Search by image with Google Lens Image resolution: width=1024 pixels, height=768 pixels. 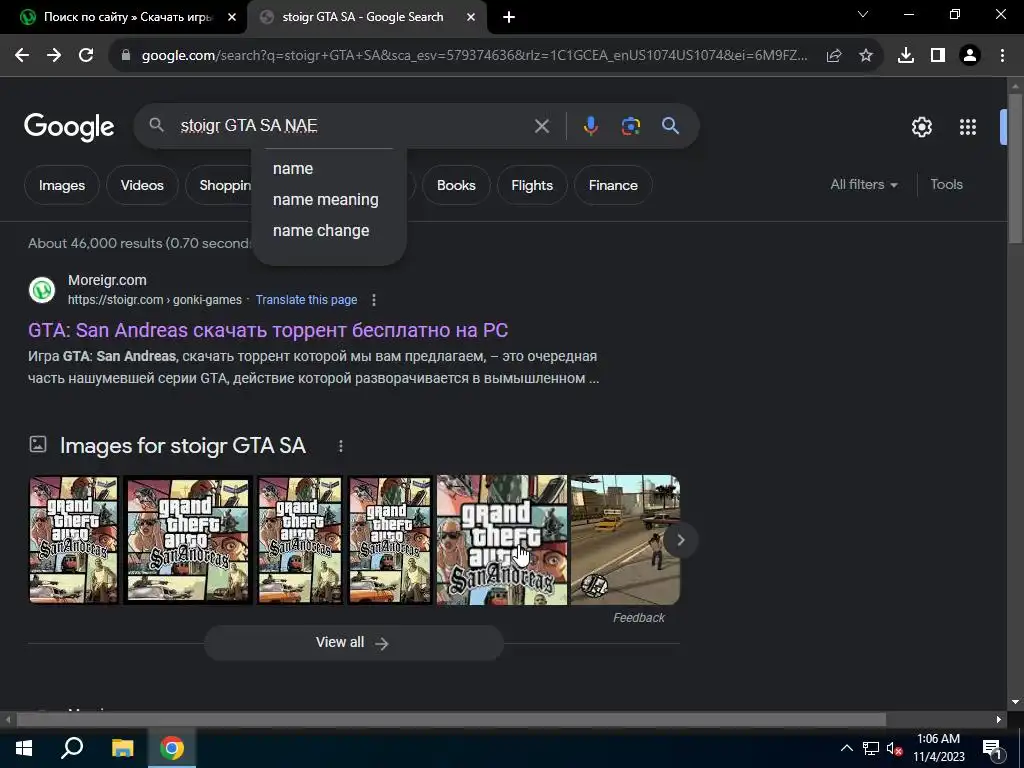(x=631, y=126)
